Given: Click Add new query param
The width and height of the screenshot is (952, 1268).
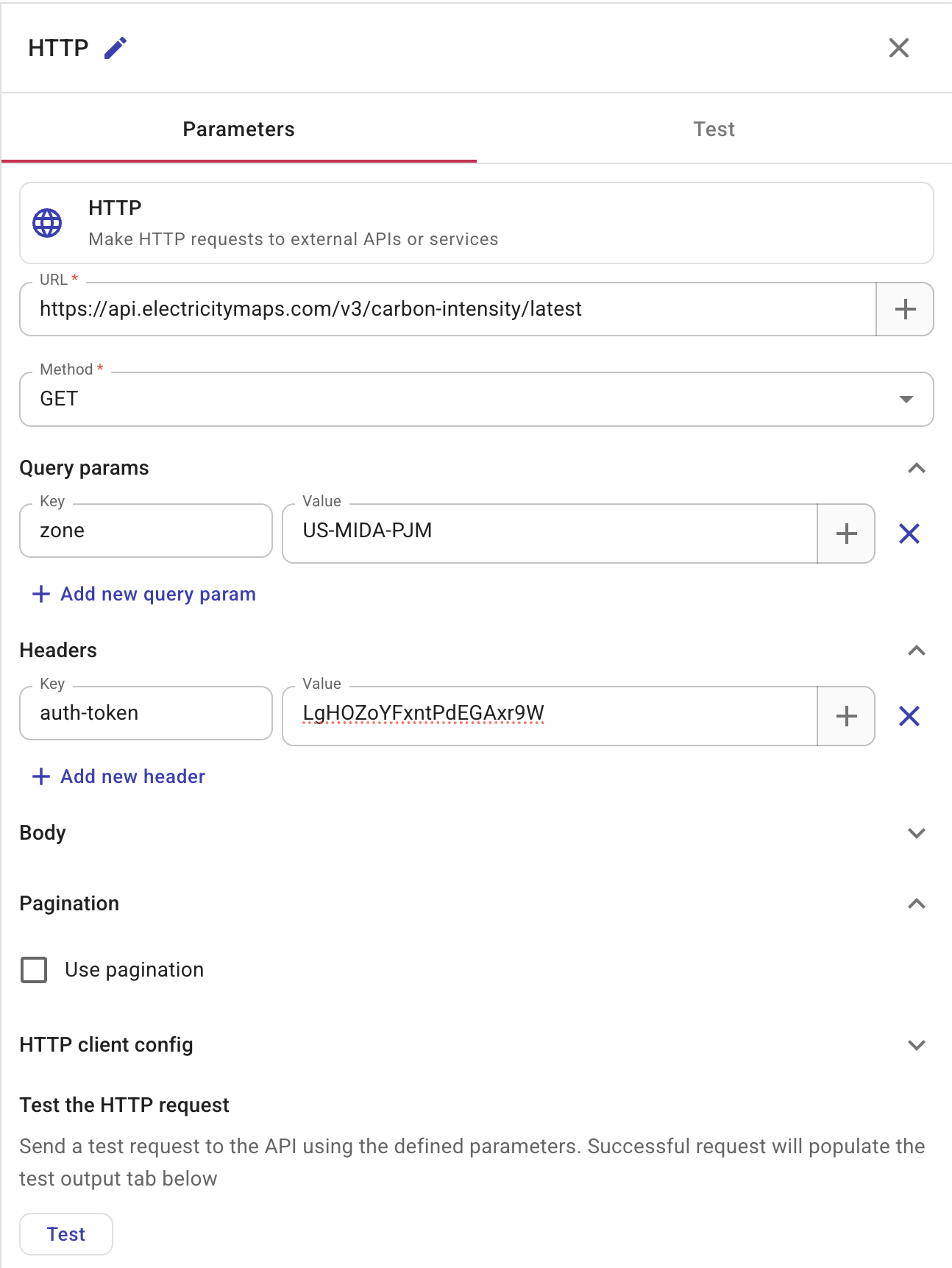Looking at the screenshot, I should click(x=143, y=594).
